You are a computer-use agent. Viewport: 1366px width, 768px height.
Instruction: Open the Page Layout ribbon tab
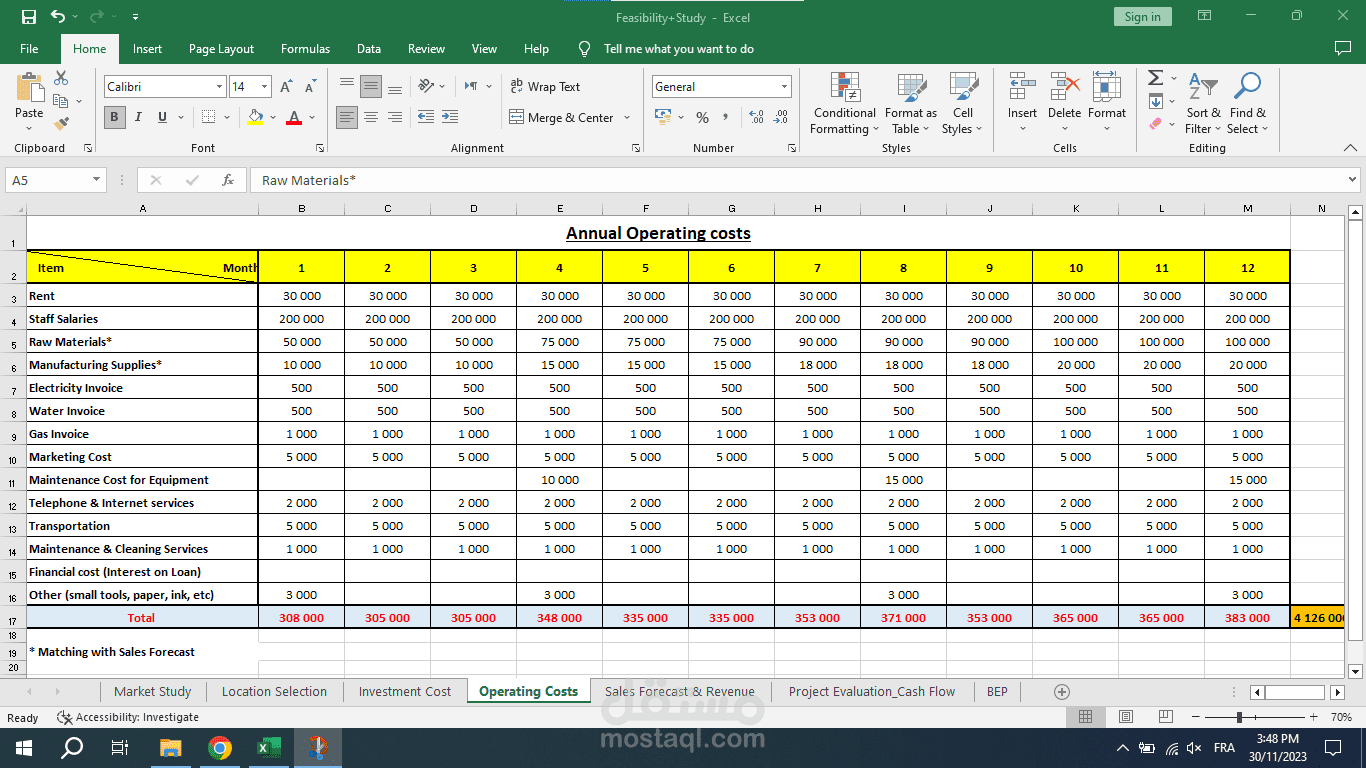pos(221,49)
